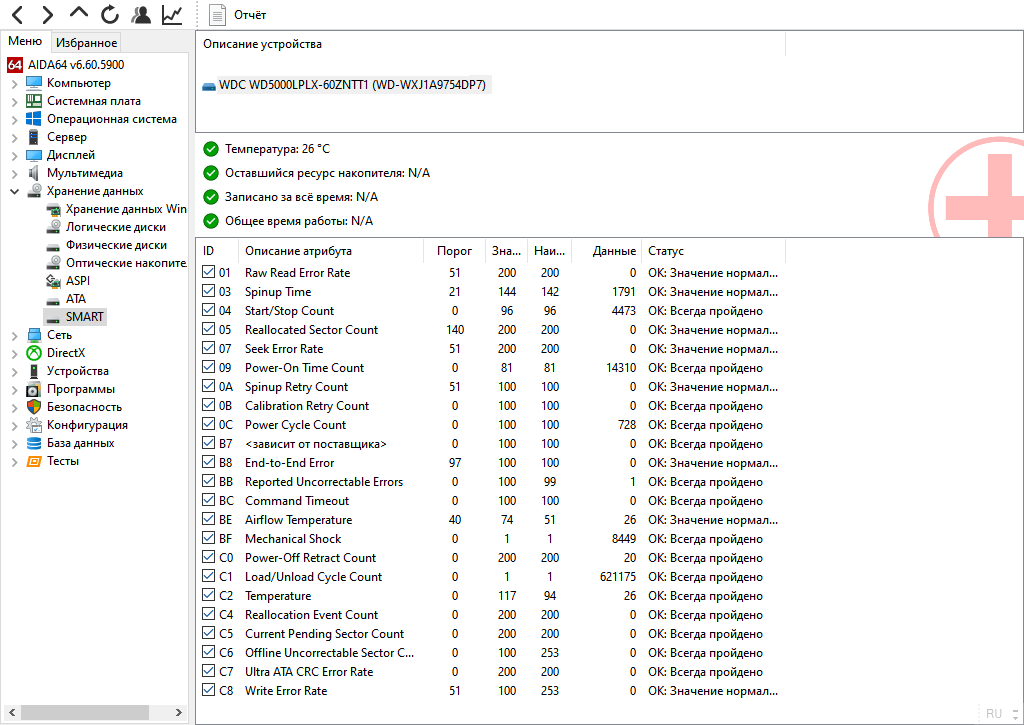Uncheck the Raw Read Error Rate checkbox
This screenshot has height=725, width=1024.
[x=208, y=272]
